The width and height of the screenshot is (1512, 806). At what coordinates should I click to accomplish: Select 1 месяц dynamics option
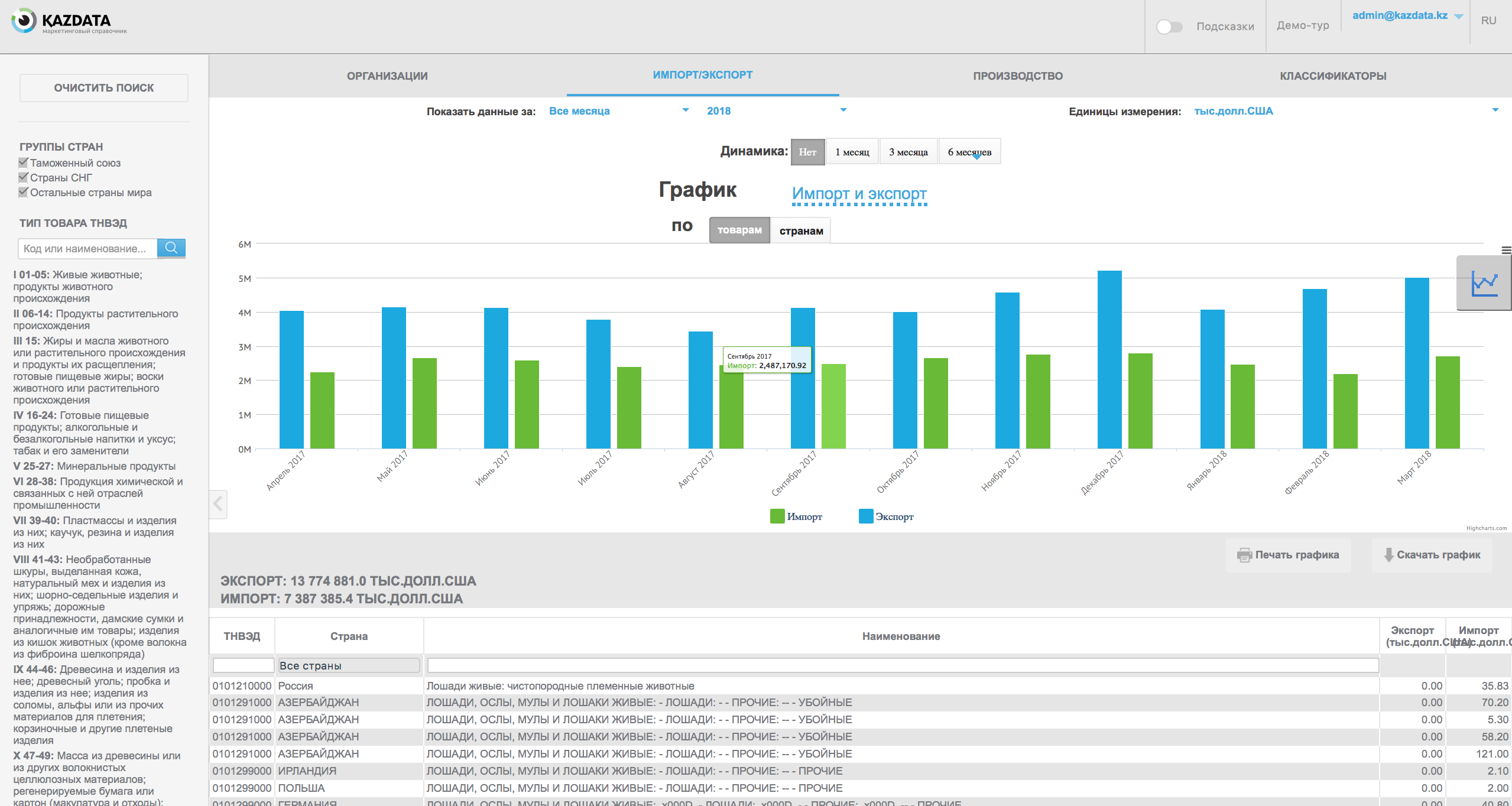click(x=852, y=152)
